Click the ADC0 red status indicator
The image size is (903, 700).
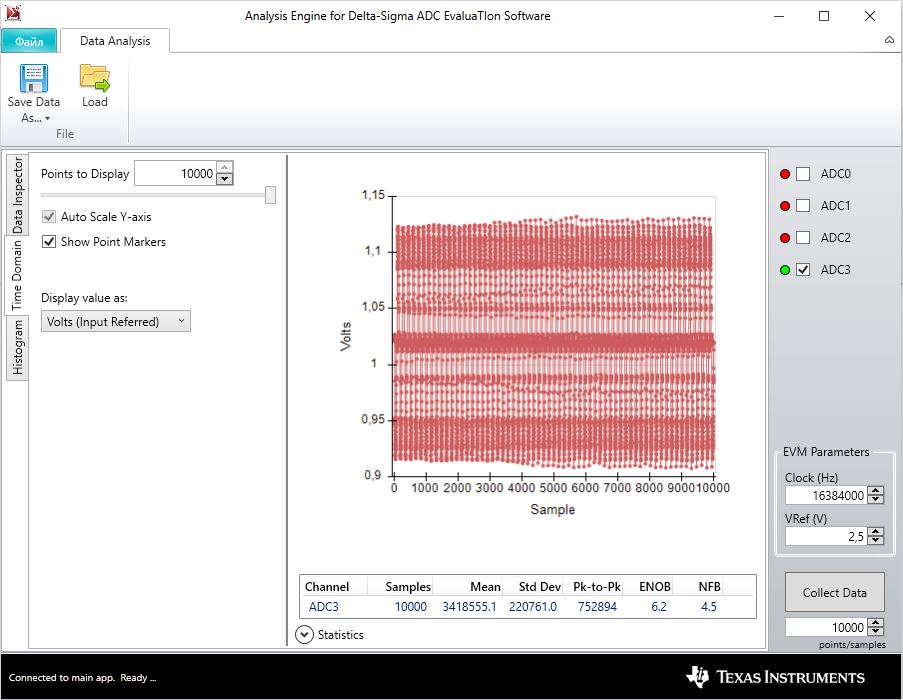pyautogui.click(x=784, y=174)
